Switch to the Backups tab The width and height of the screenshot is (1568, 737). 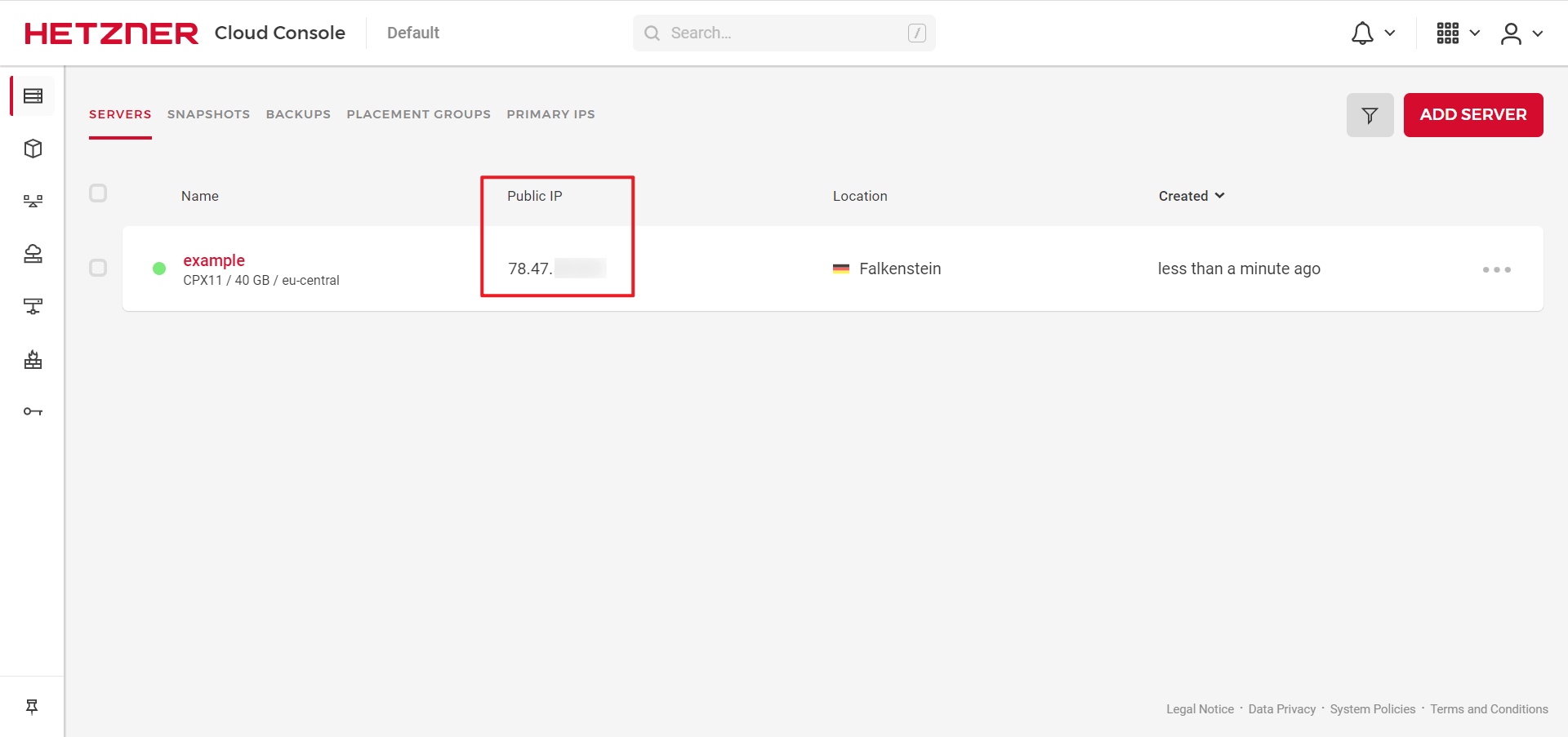298,114
